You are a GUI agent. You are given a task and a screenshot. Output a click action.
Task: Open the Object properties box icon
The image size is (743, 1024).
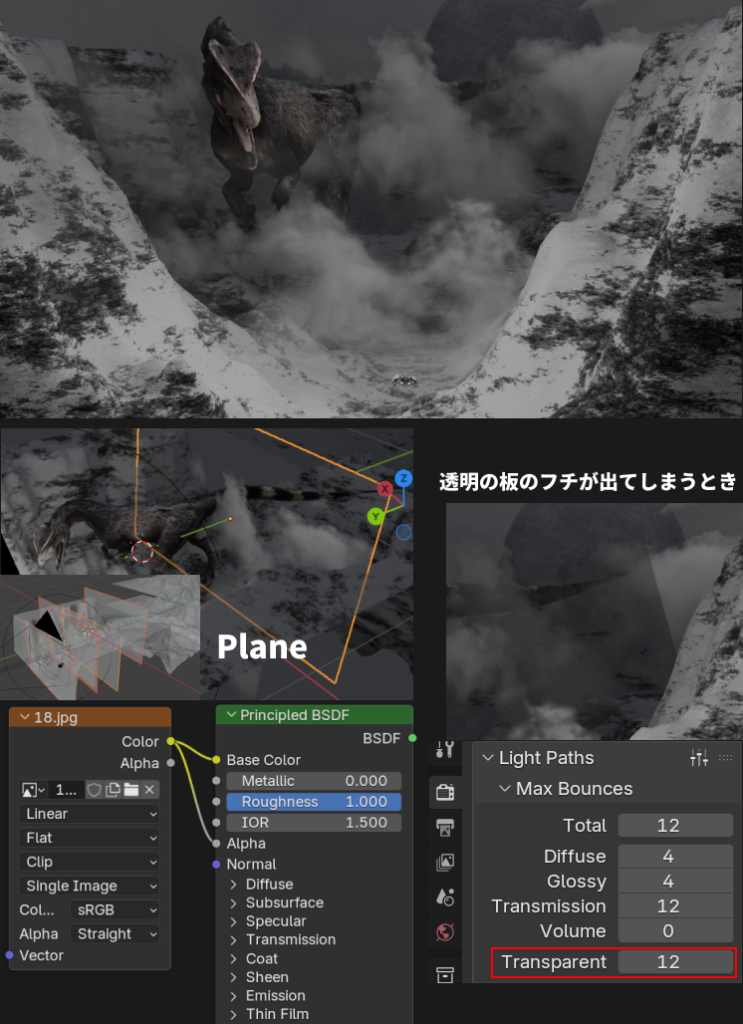pos(445,974)
